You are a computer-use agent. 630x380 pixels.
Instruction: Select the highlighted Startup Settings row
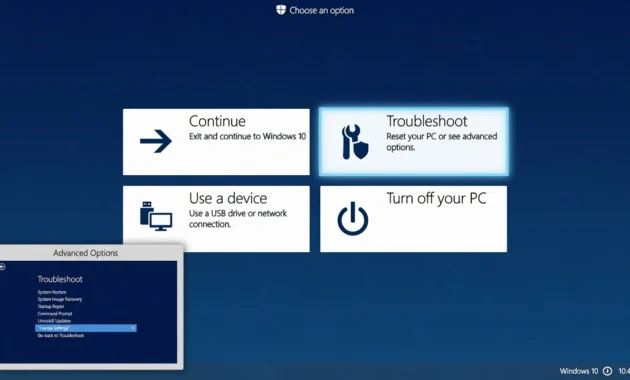tap(86, 328)
